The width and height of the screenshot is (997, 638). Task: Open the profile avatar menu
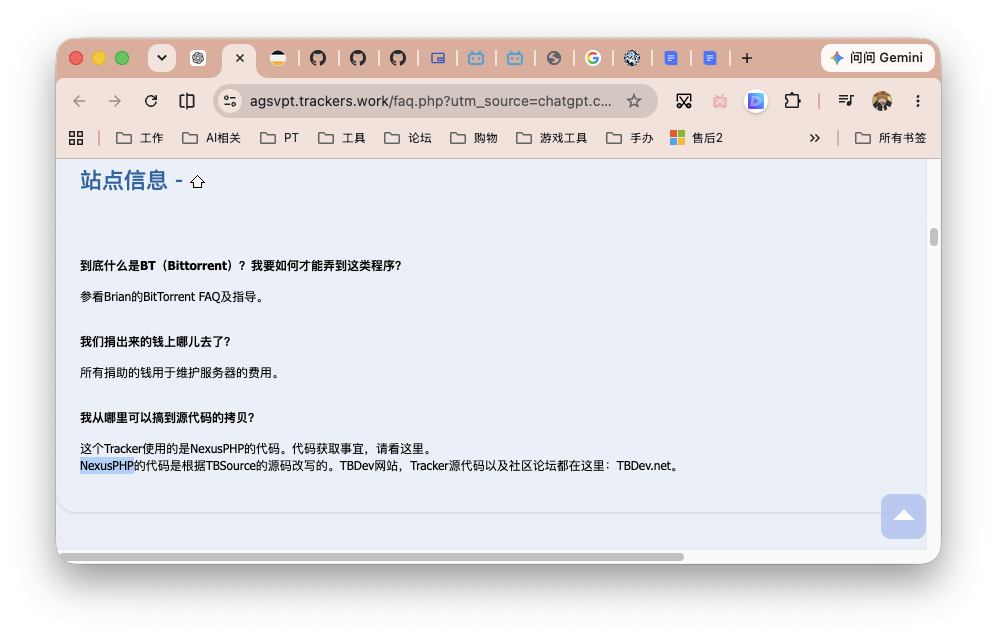point(882,101)
